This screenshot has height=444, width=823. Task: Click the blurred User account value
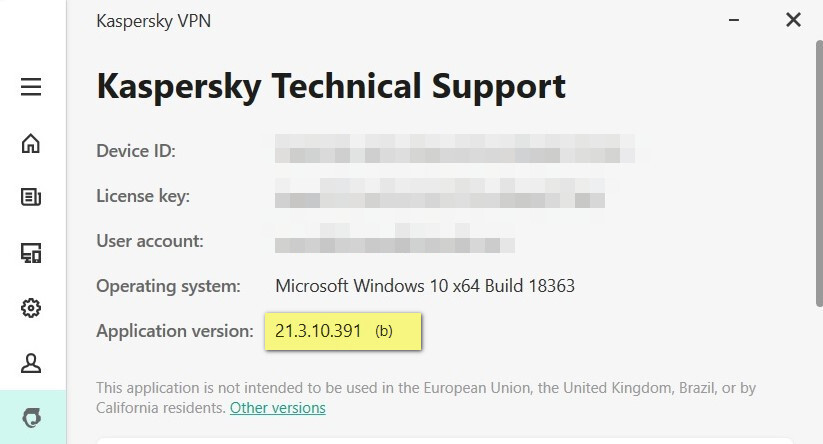coord(395,242)
